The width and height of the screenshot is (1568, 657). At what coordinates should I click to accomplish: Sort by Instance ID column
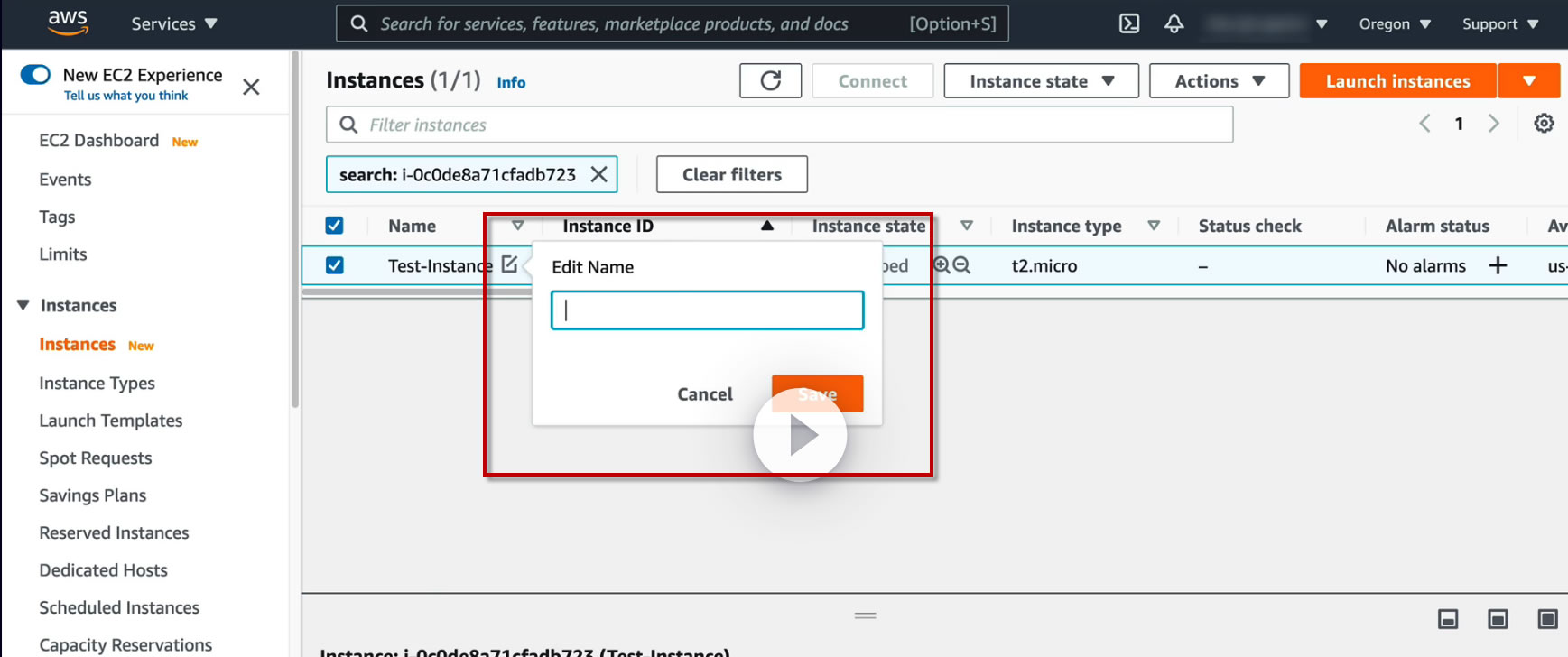click(767, 226)
